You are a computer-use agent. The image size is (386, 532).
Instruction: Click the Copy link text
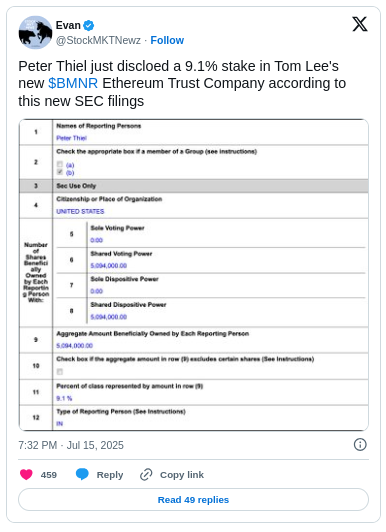(x=182, y=475)
